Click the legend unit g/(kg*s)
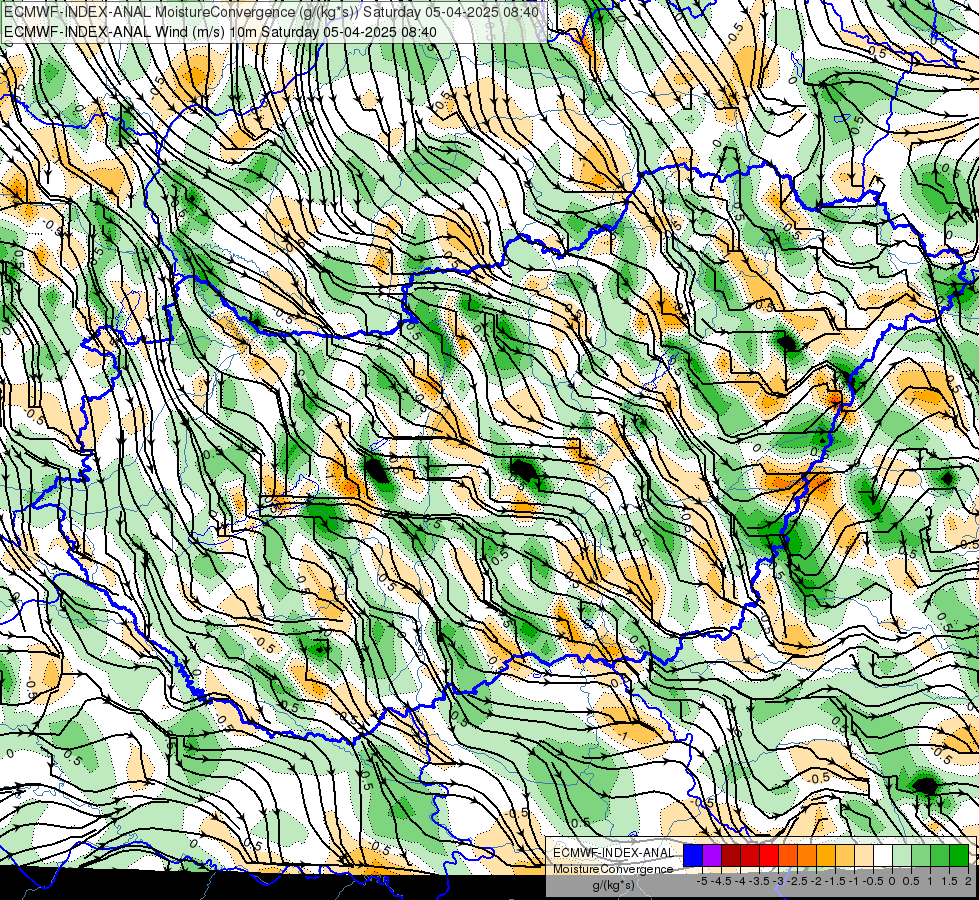979x900 pixels. (x=613, y=885)
